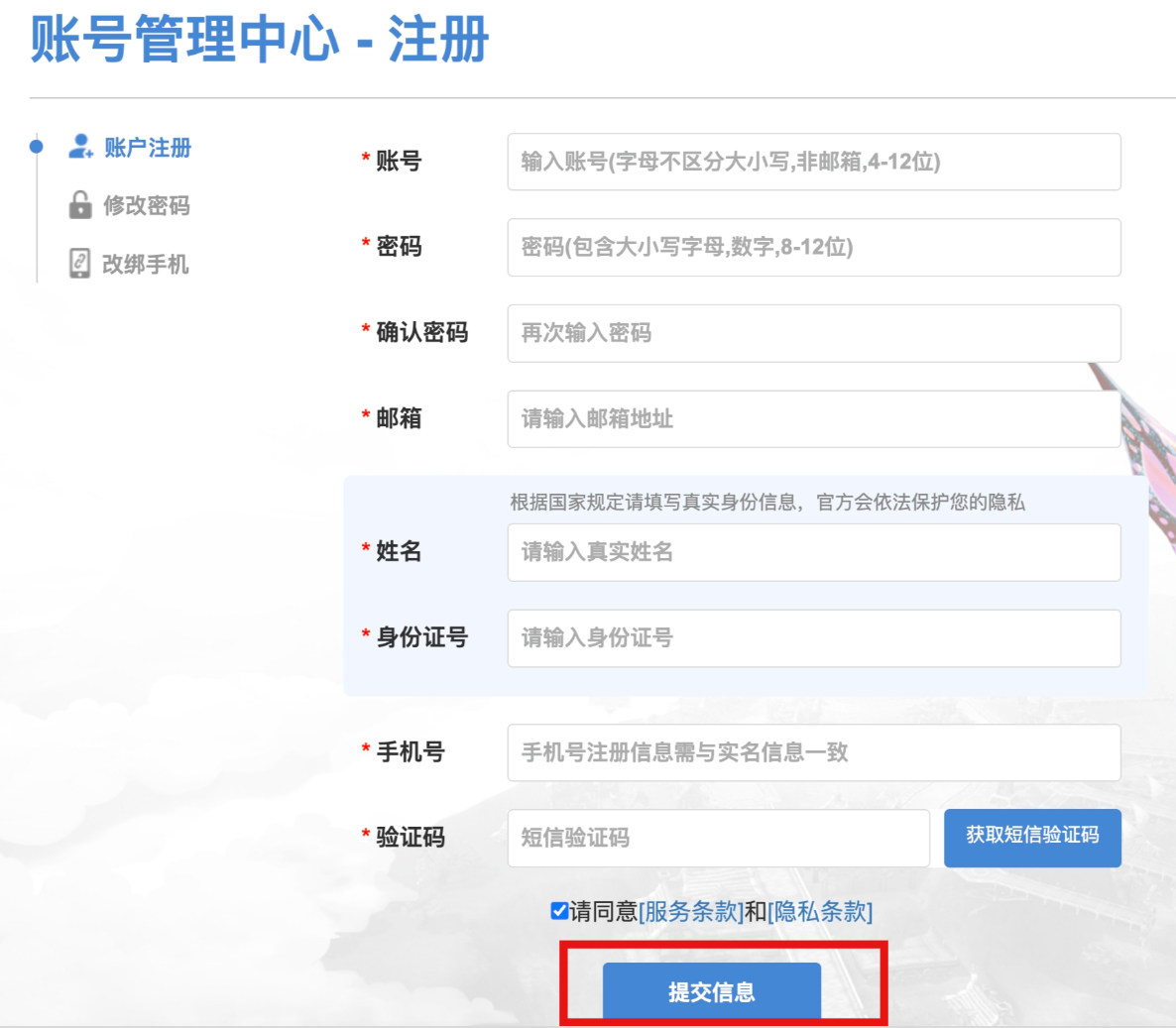The height and width of the screenshot is (1028, 1176).
Task: Focus the 身份证号 input field
Action: tap(814, 638)
